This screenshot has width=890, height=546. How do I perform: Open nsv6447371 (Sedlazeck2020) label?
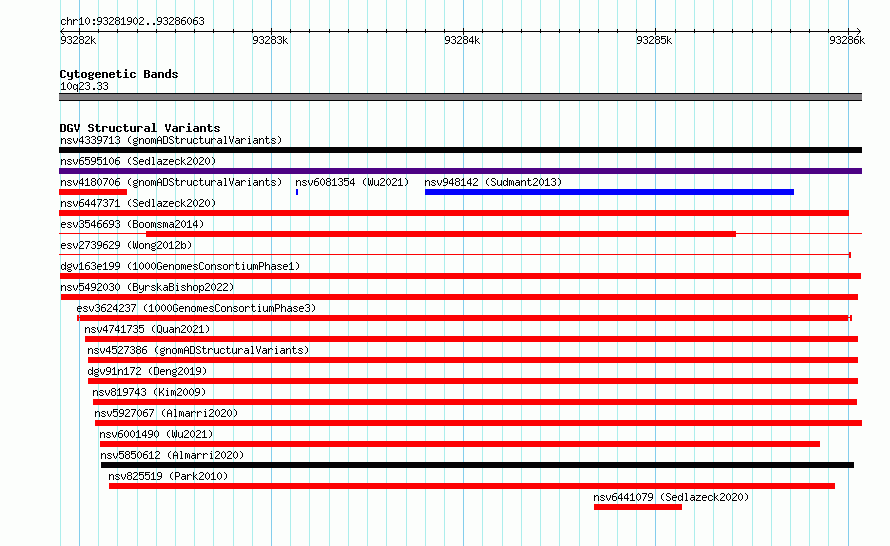[138, 203]
